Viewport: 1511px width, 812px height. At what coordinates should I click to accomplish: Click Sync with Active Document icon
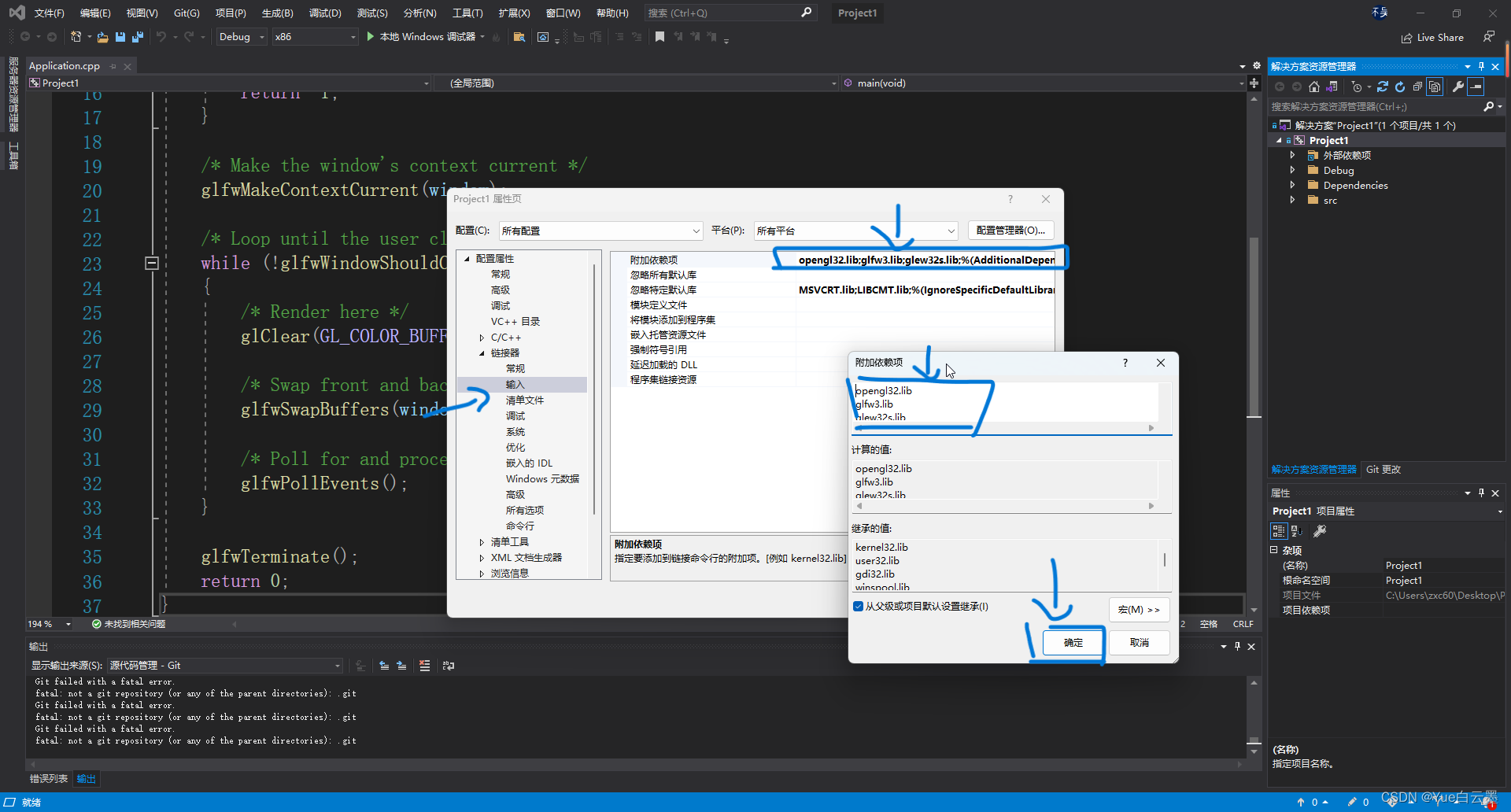pyautogui.click(x=1383, y=87)
